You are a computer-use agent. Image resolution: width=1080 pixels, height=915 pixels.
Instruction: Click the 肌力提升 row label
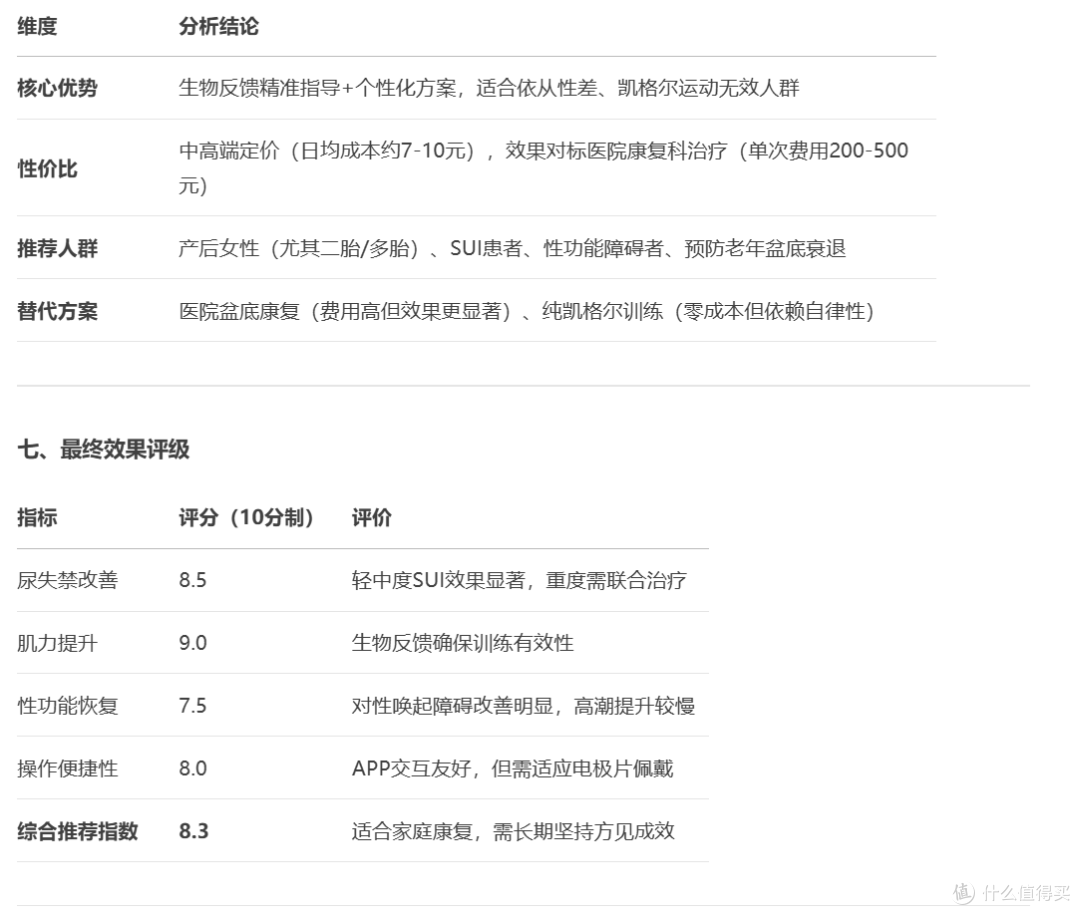click(57, 643)
